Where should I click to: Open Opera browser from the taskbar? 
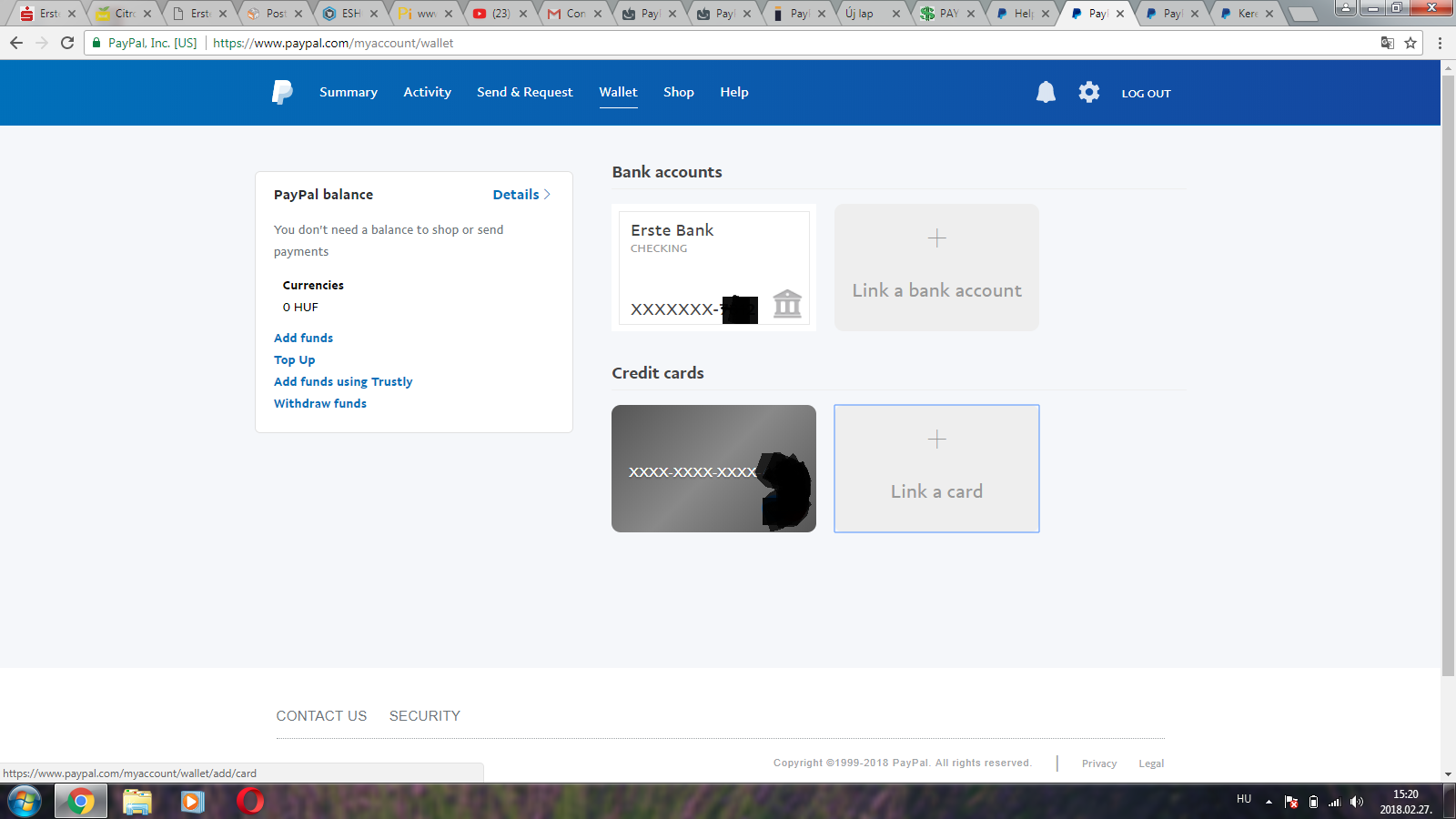tap(250, 801)
